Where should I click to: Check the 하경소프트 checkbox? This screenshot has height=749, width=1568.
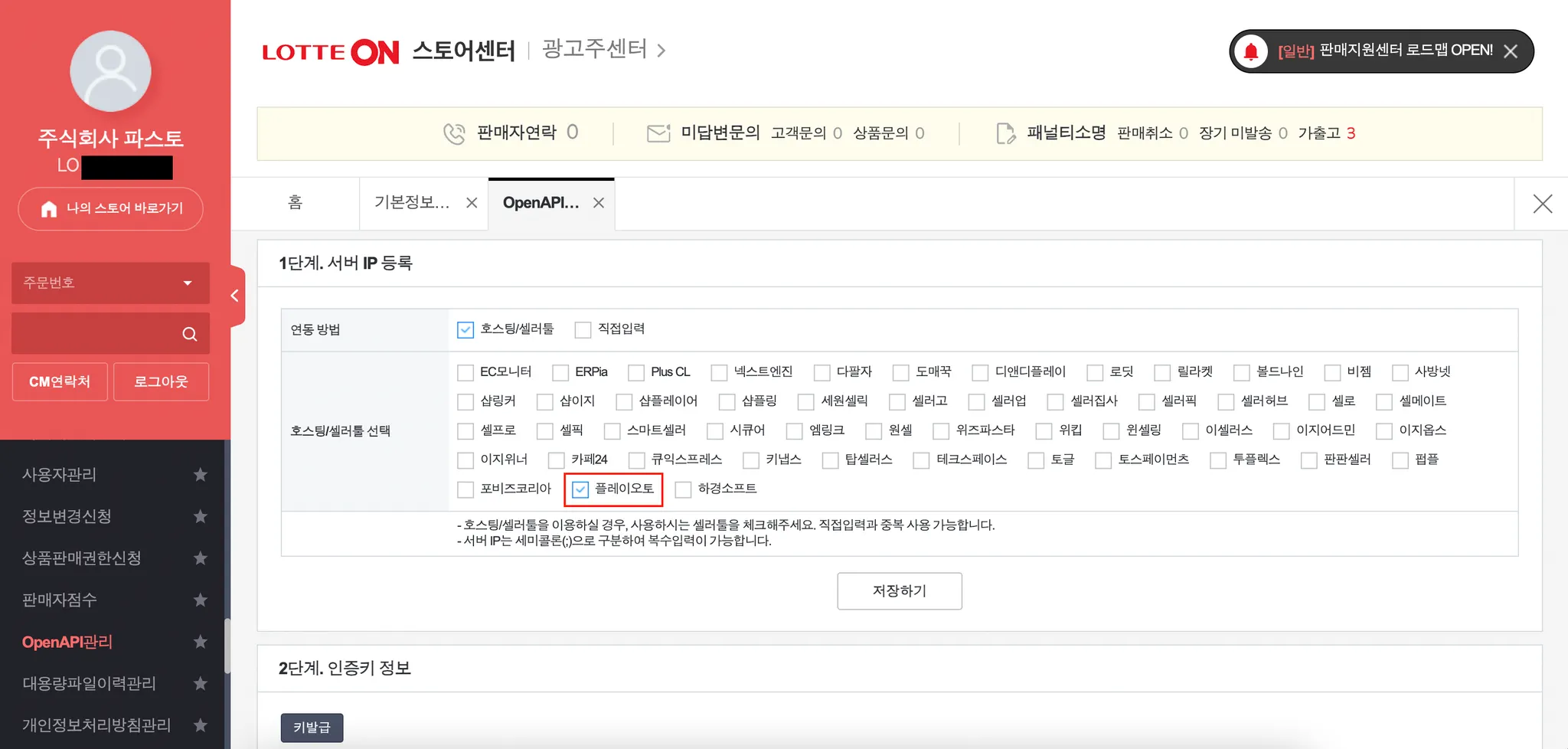[x=684, y=489]
